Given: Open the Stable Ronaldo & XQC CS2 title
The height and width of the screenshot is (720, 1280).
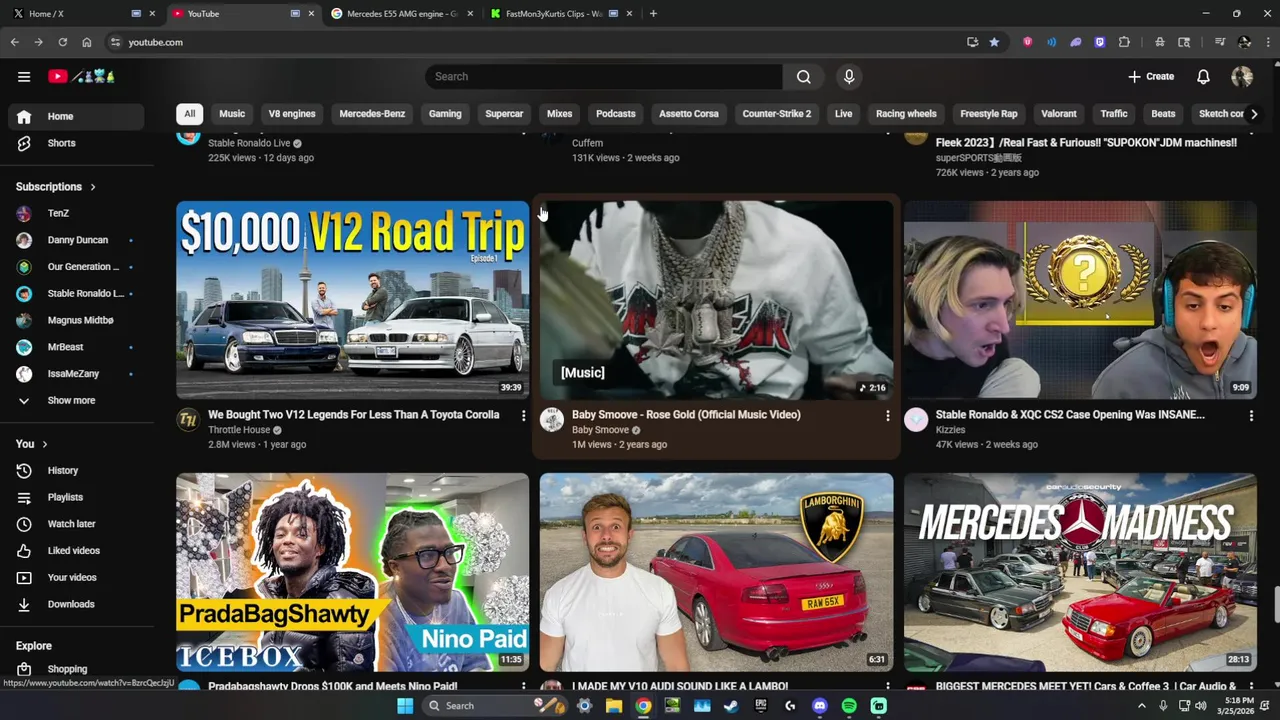Looking at the screenshot, I should [1070, 414].
